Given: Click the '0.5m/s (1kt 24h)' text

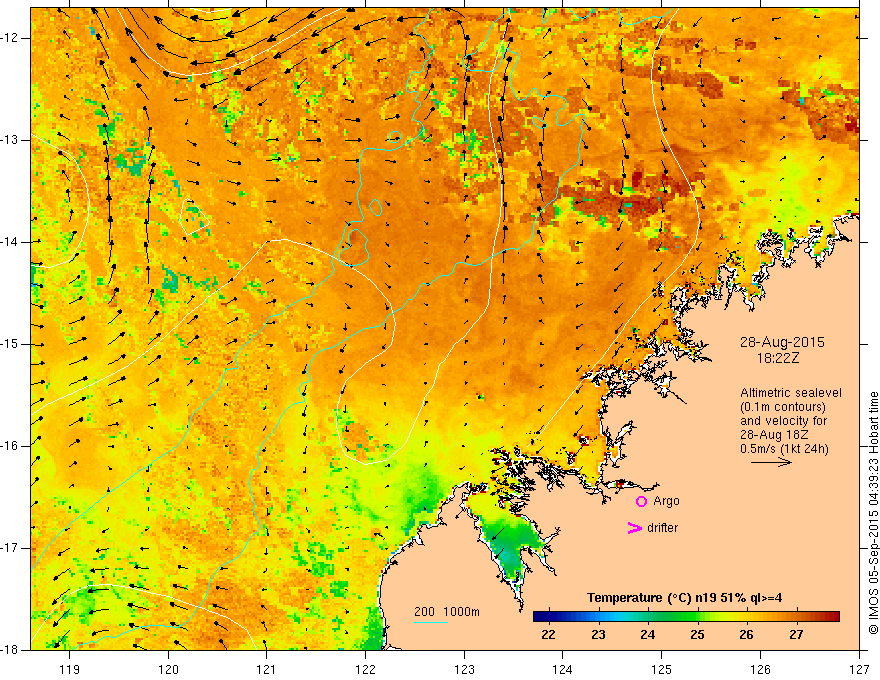Looking at the screenshot, I should (784, 449).
